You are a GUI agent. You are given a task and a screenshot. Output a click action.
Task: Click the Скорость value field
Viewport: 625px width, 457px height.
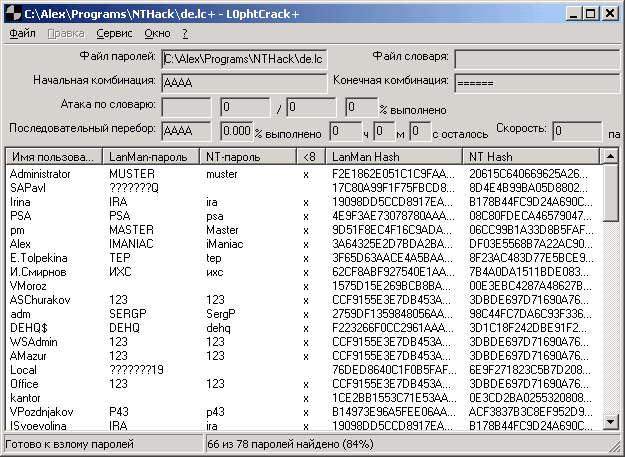click(577, 131)
